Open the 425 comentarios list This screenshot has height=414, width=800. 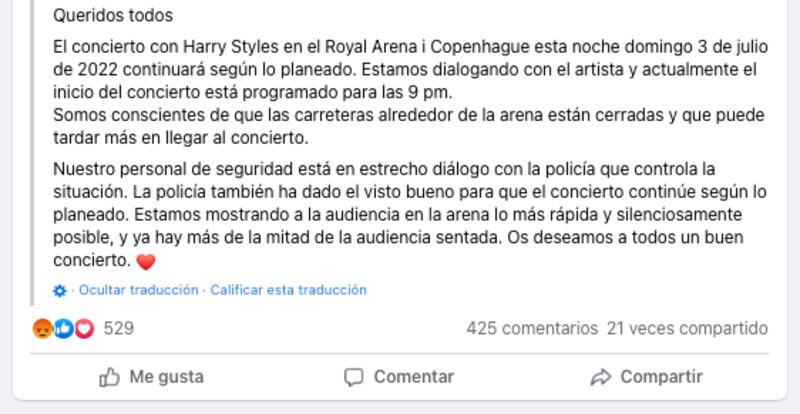(x=532, y=328)
